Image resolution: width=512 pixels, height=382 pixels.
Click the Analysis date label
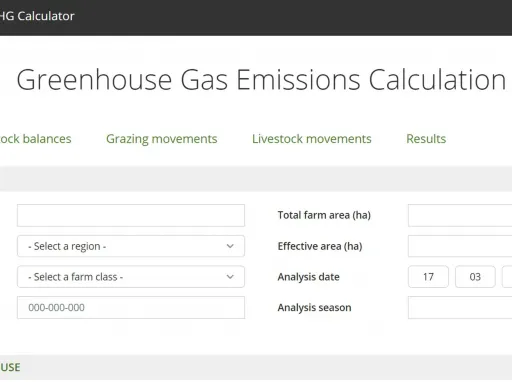coord(309,277)
